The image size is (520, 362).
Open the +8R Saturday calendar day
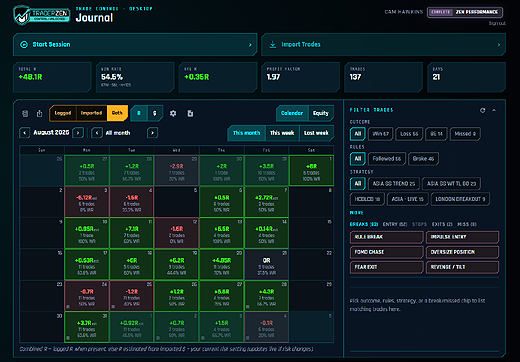pyautogui.click(x=311, y=170)
